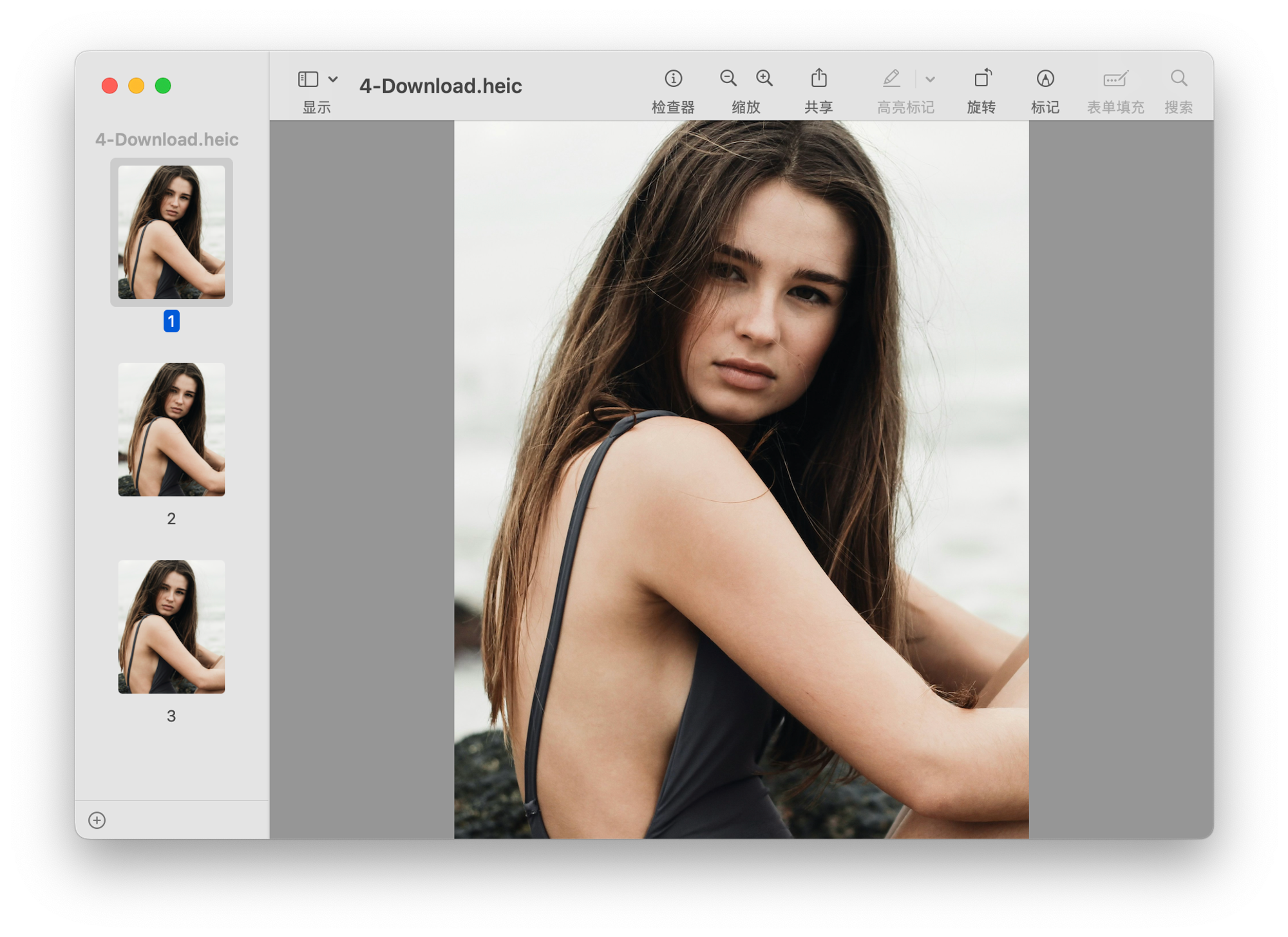Rotate the image with the rotate icon
The width and height of the screenshot is (1288, 937).
click(x=982, y=78)
